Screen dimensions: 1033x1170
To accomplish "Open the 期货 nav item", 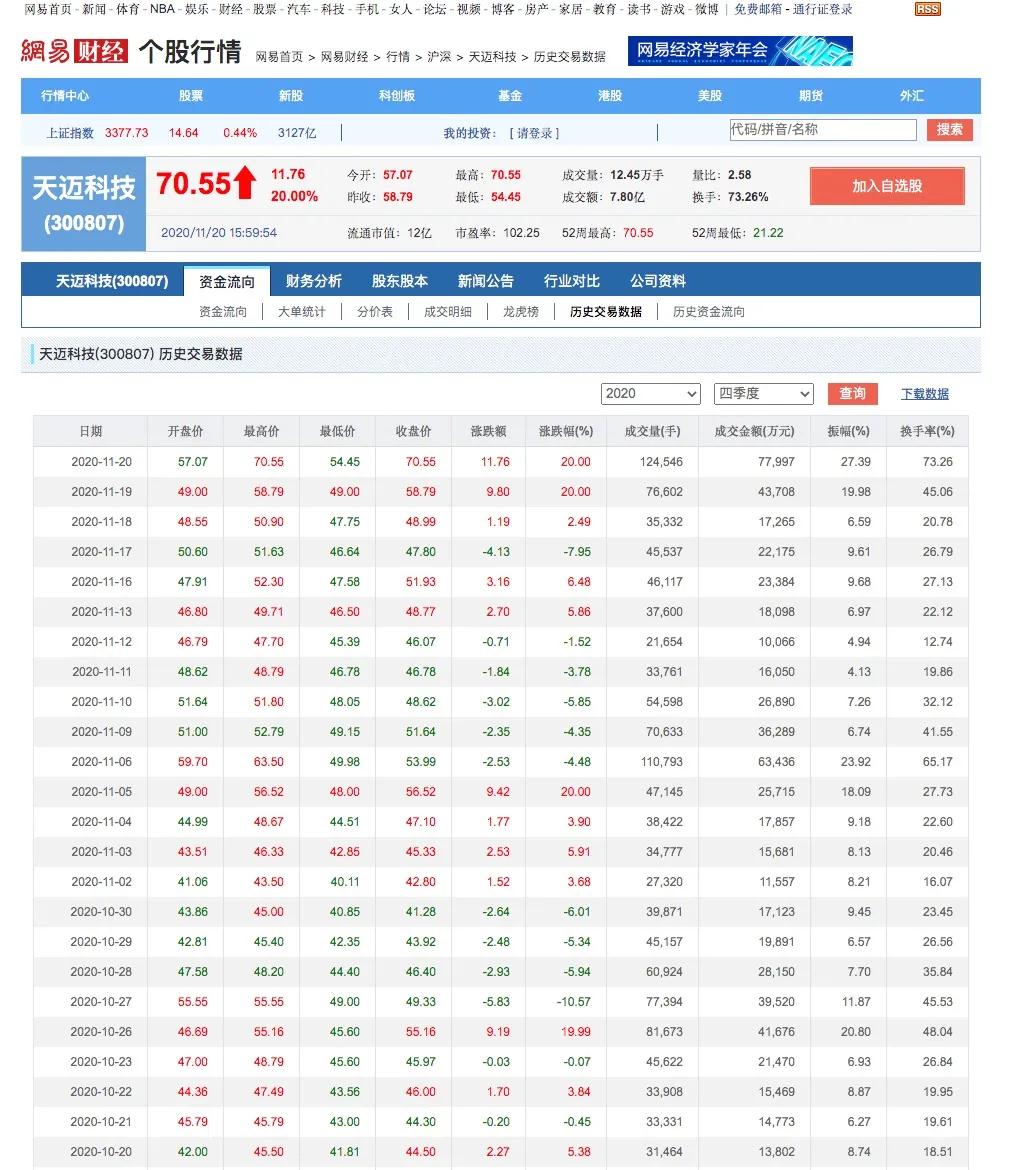I will click(x=811, y=96).
